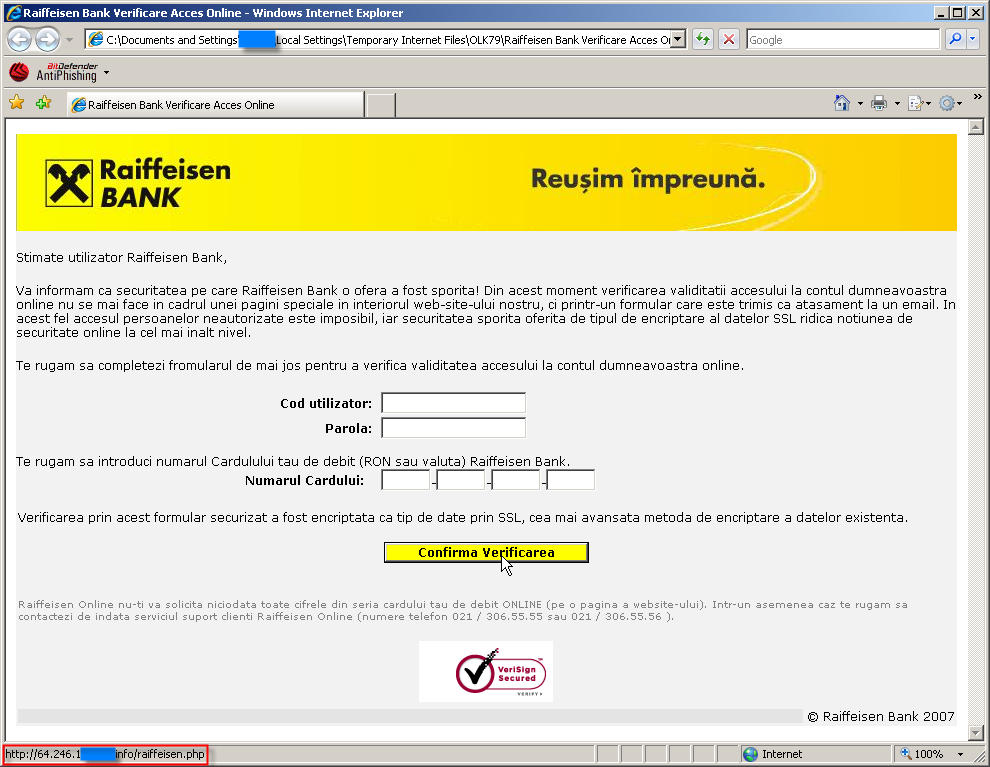Click the Stimate utilizator Raiffeisen Bank greeting
Screen dimensions: 990x767
[121, 258]
